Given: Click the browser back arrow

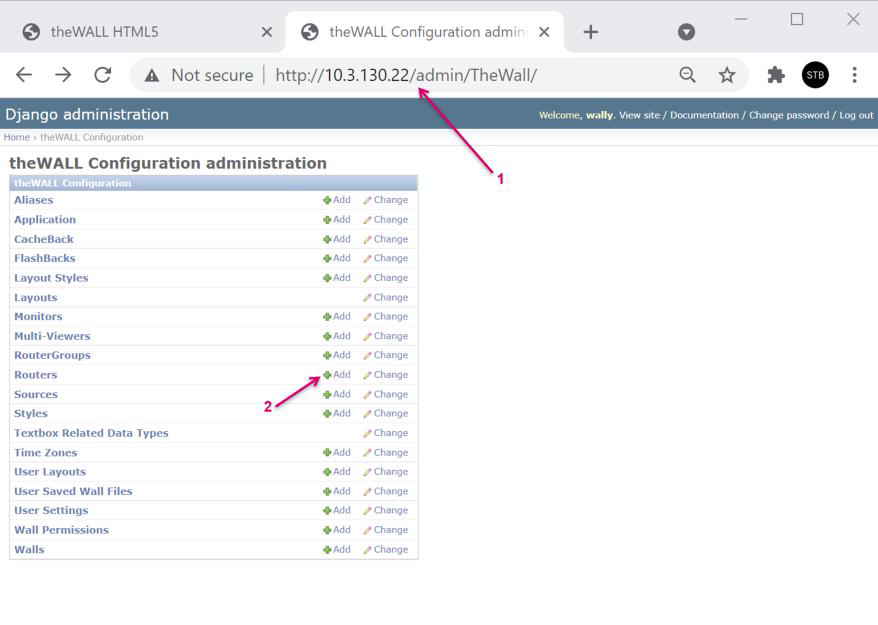Looking at the screenshot, I should click(x=24, y=75).
